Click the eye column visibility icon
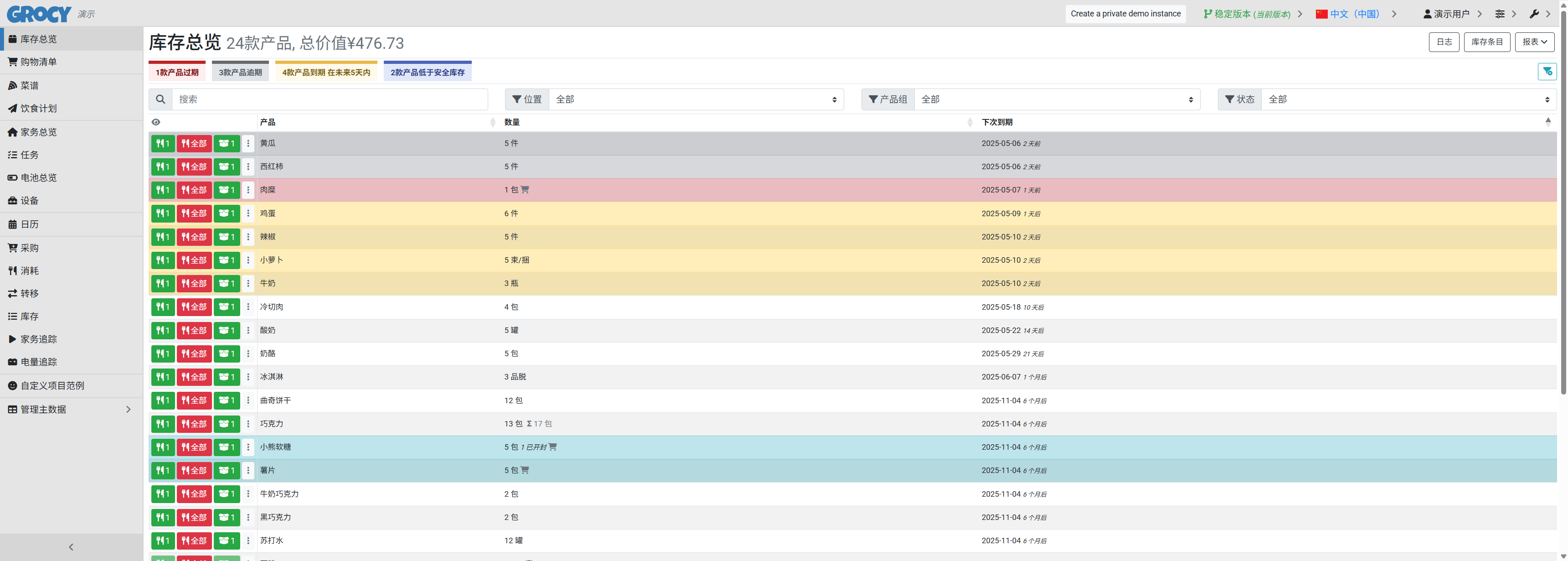 tap(156, 122)
